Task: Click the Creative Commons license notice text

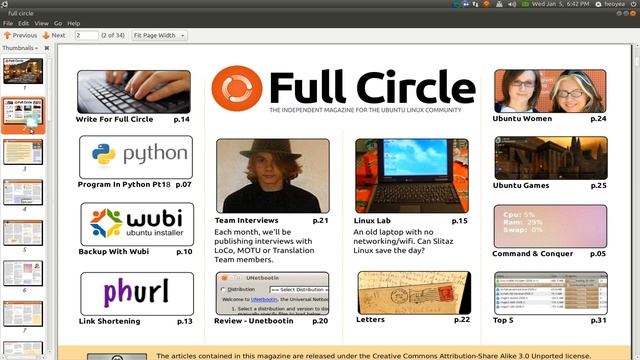Action: tap(373, 356)
